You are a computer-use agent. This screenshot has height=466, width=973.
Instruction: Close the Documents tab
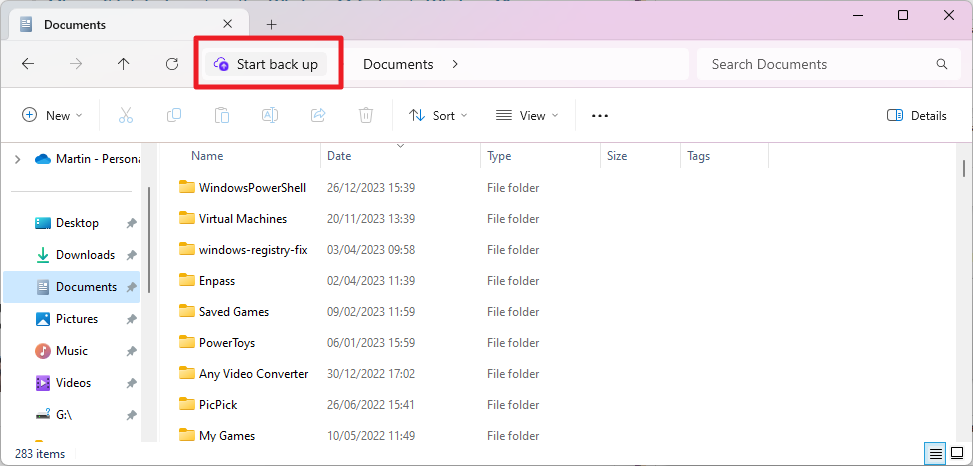(228, 24)
